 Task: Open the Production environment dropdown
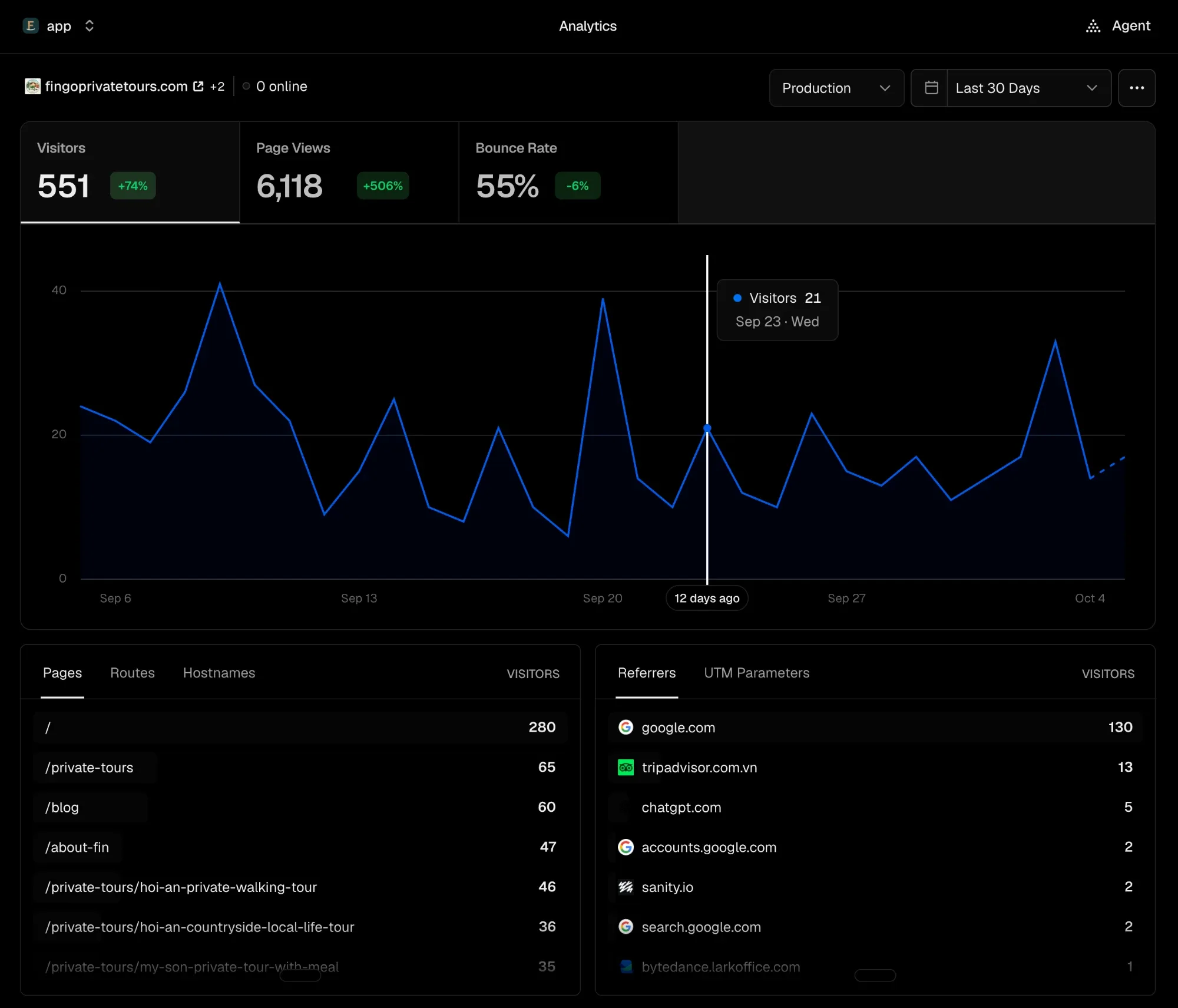tap(836, 88)
